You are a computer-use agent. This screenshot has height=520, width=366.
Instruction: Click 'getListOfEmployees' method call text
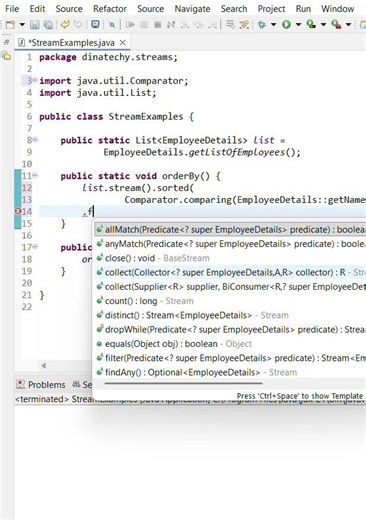pyautogui.click(x=237, y=152)
